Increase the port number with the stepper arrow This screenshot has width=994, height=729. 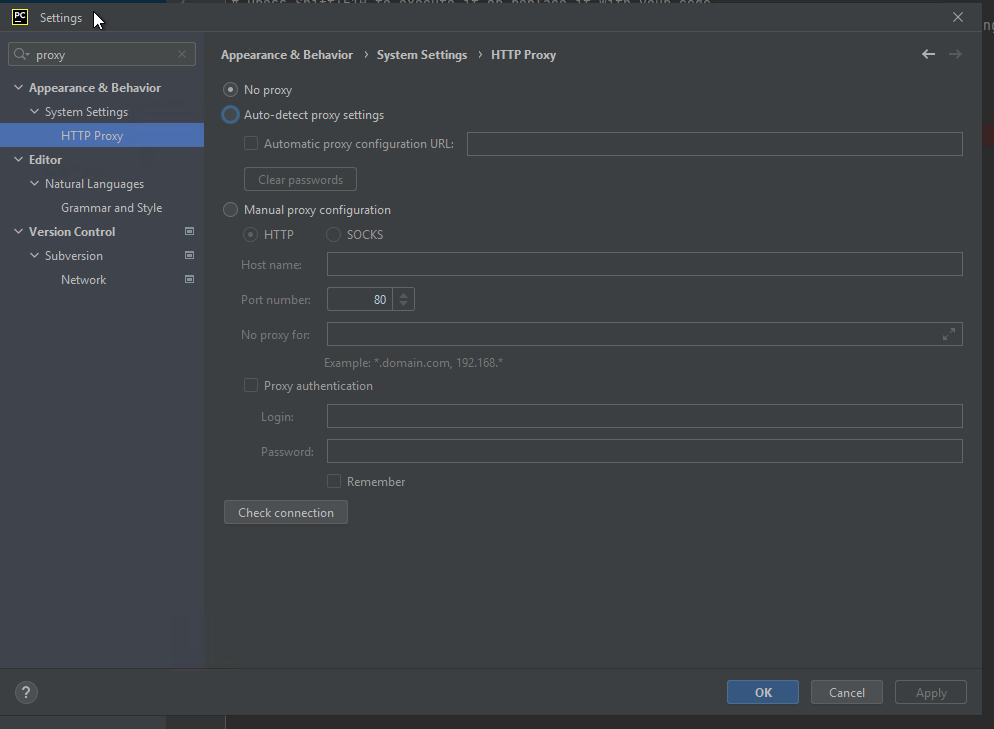click(x=403, y=295)
